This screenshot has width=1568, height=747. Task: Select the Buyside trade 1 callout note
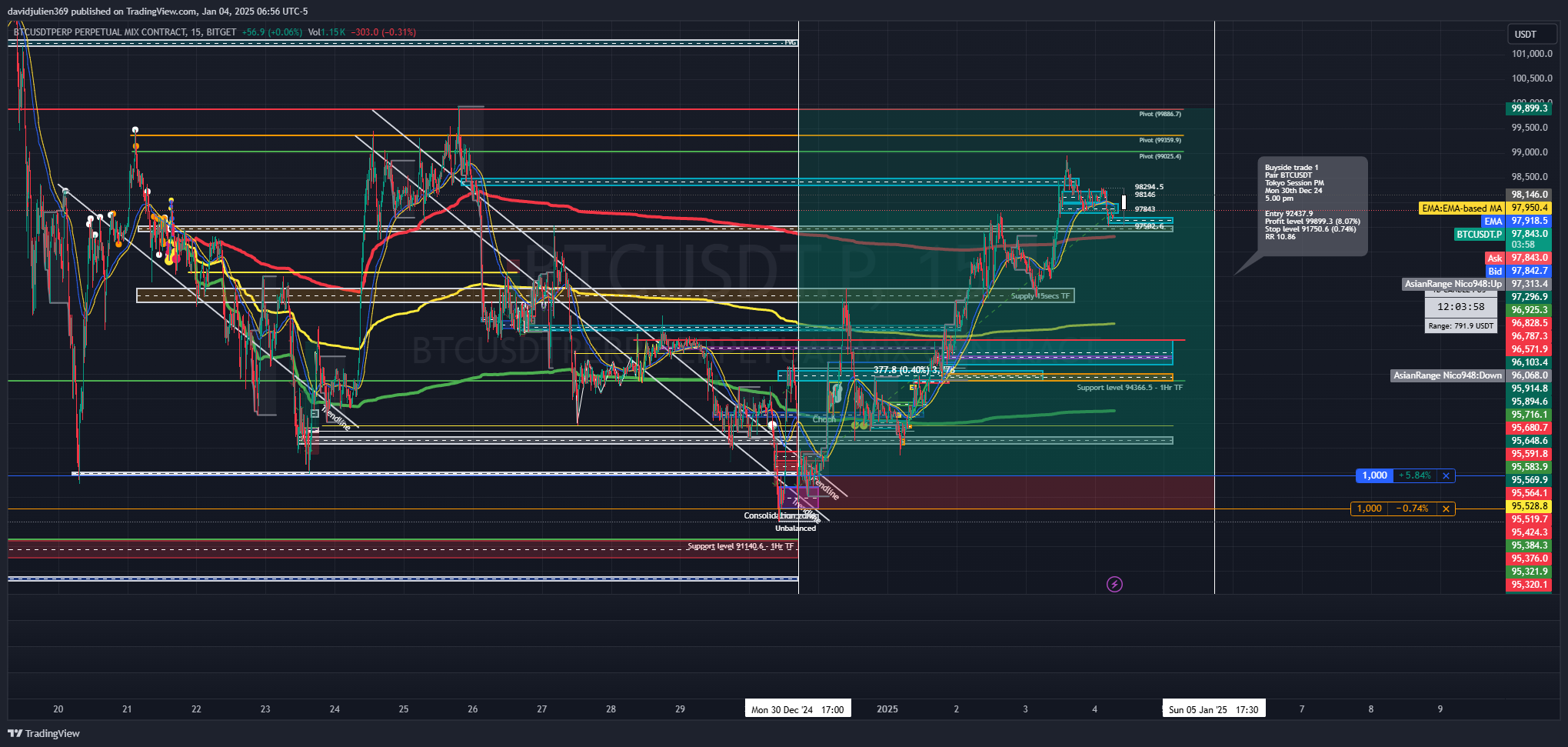pyautogui.click(x=1313, y=206)
